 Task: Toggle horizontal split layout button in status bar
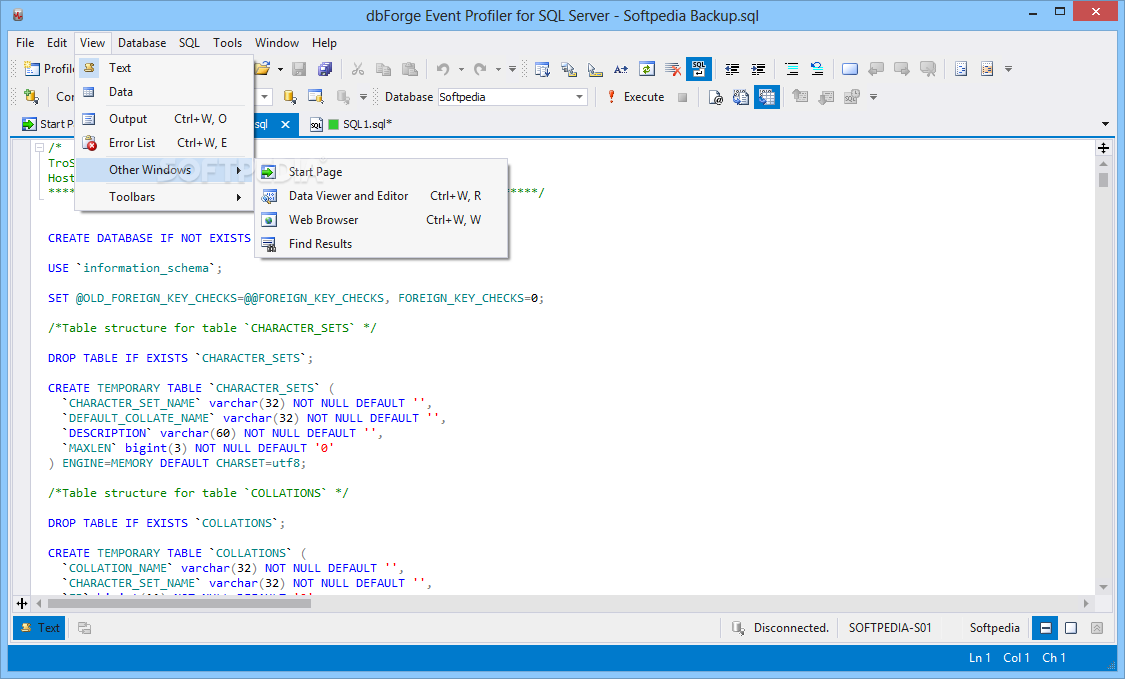1045,628
